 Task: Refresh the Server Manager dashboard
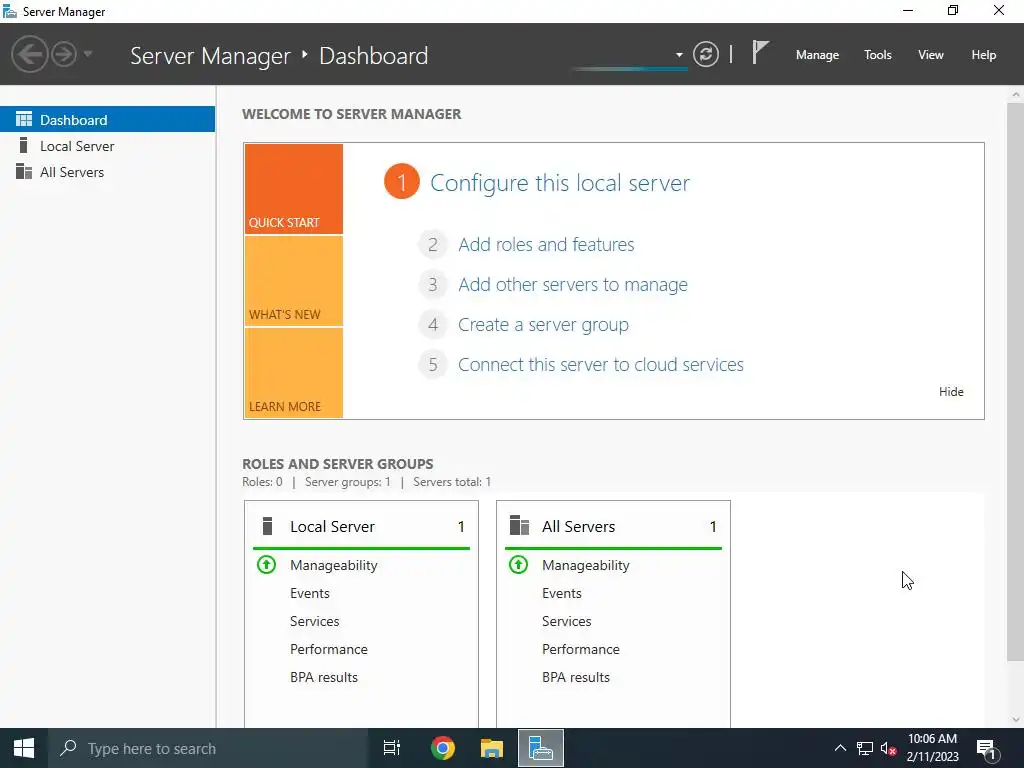[705, 54]
